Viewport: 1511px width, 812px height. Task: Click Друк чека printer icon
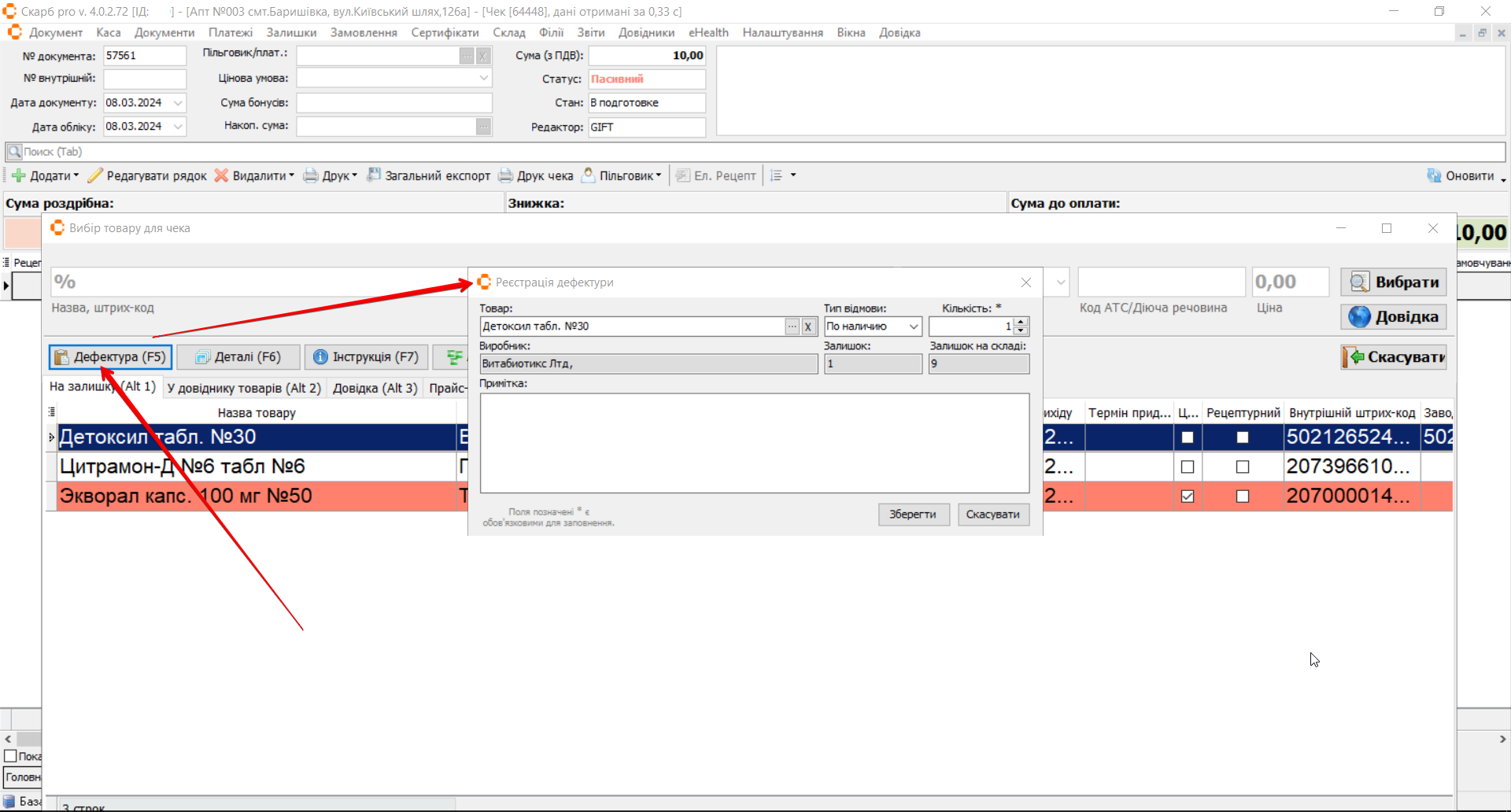point(506,176)
